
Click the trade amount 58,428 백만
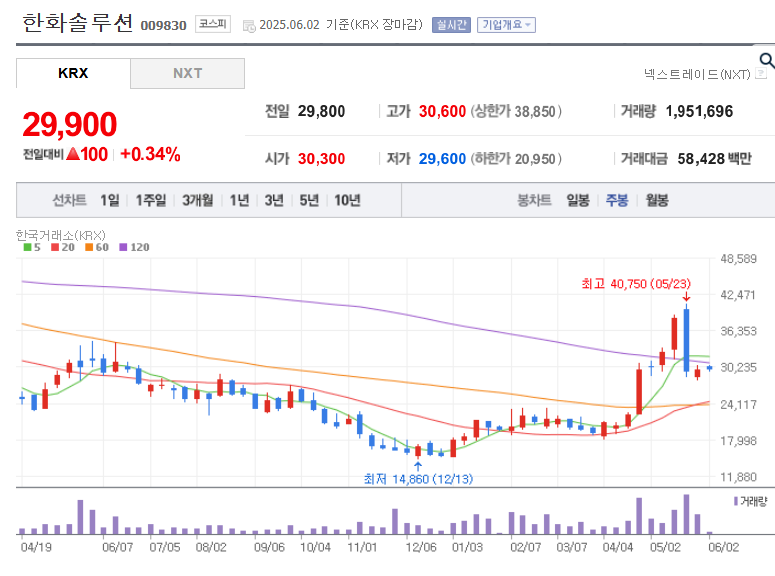coord(714,159)
